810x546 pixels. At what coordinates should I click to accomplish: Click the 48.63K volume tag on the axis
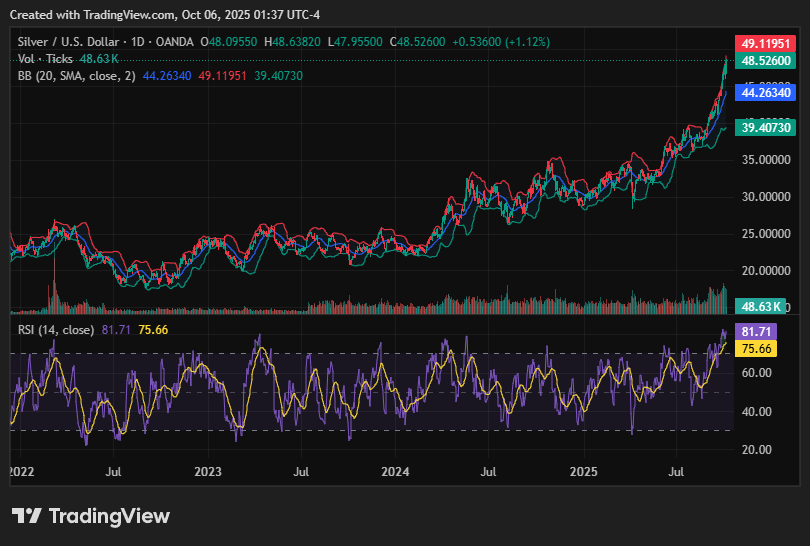(766, 306)
